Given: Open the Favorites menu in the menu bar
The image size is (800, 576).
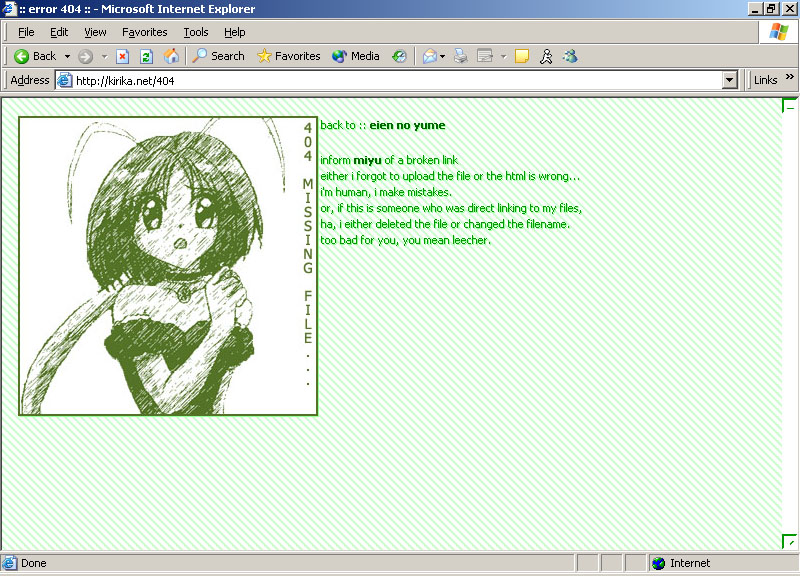Looking at the screenshot, I should 145,32.
